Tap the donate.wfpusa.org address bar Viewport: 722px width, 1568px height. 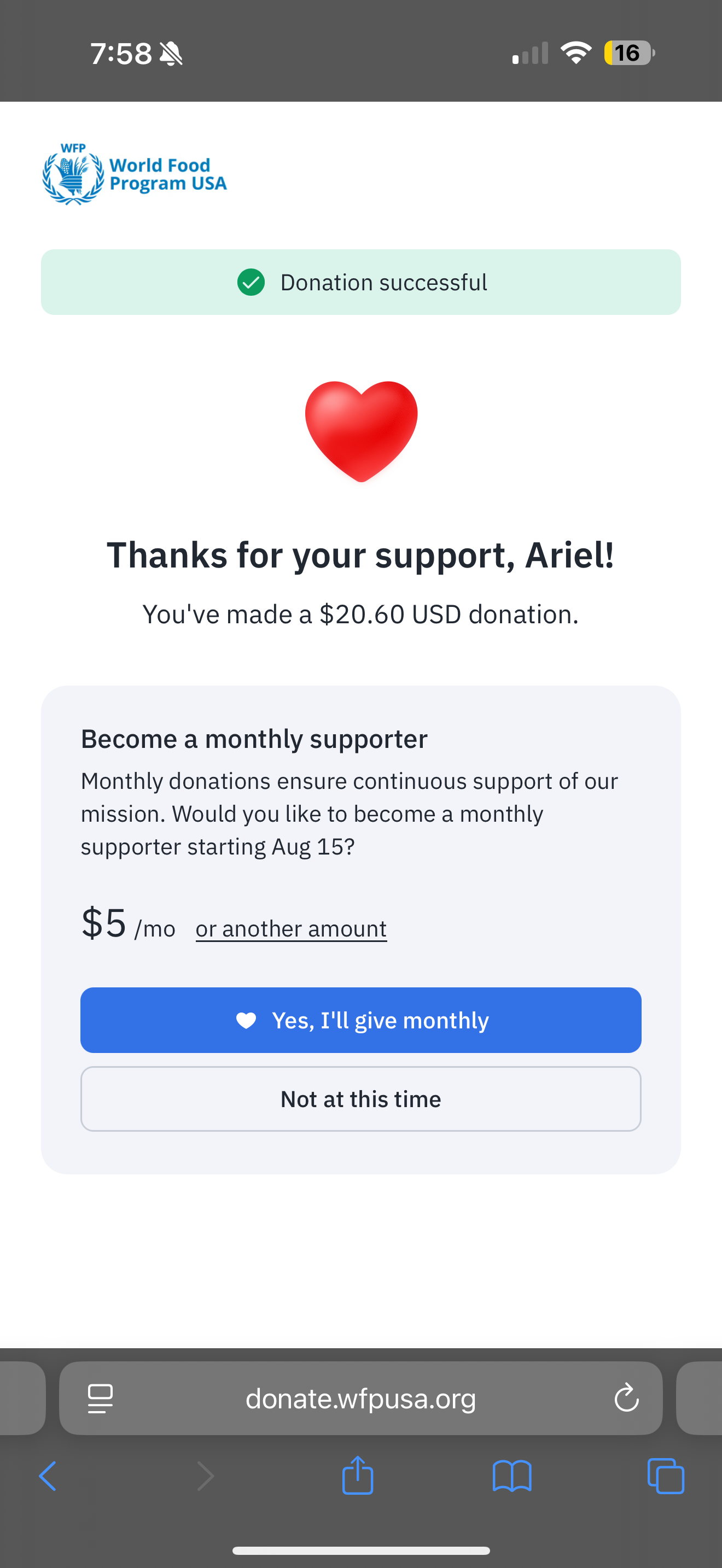point(360,1398)
